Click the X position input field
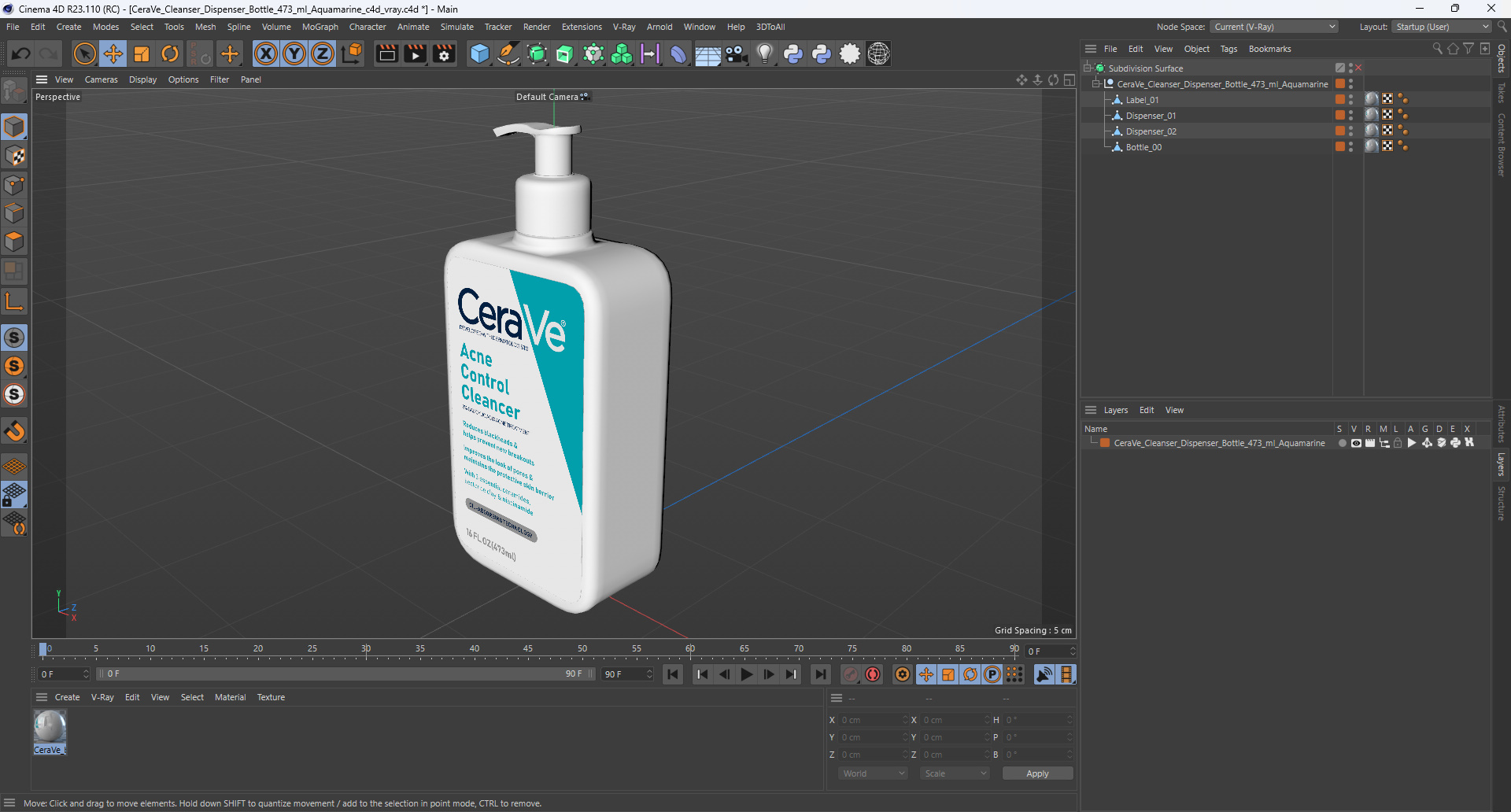The image size is (1511, 812). click(x=872, y=720)
